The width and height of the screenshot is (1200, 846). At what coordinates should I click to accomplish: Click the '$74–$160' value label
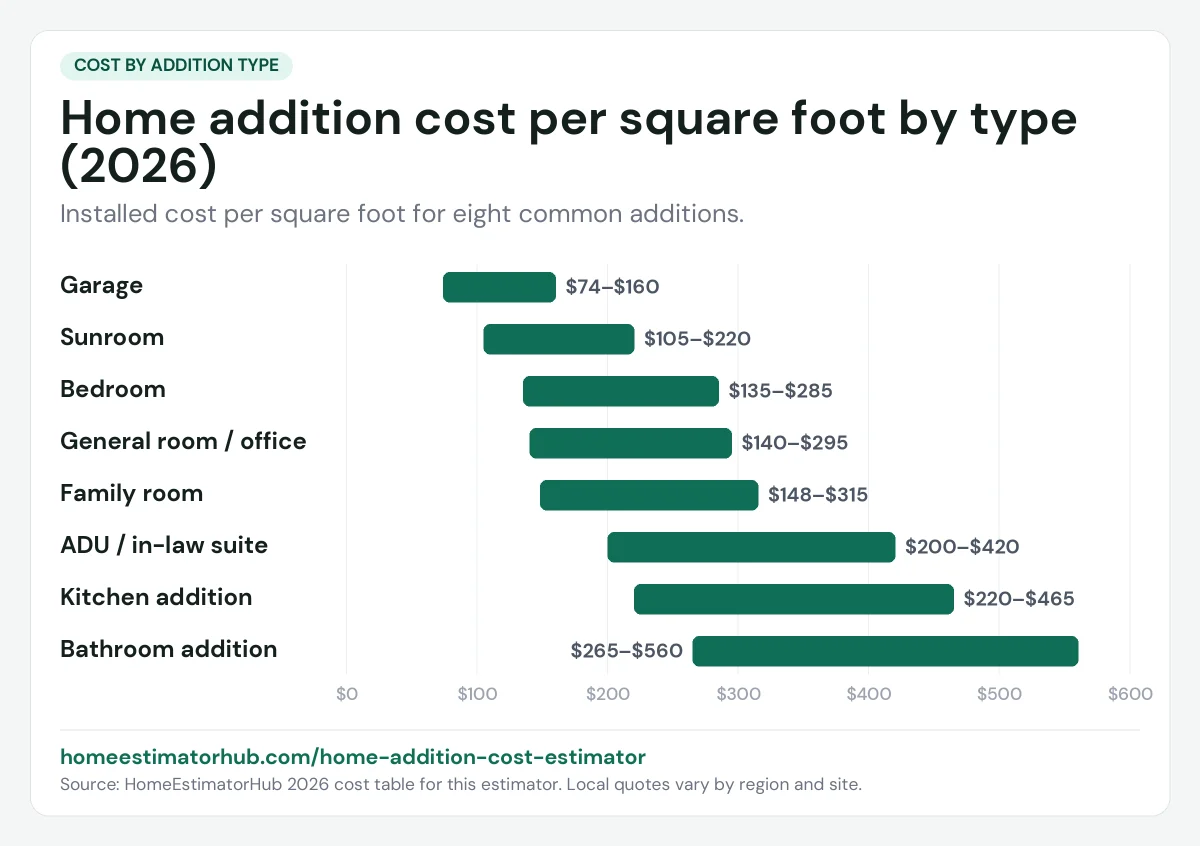pos(612,287)
